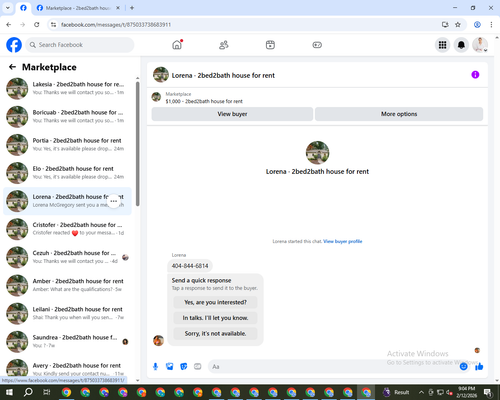Viewport: 500px width, 400px height.
Task: Click the Facebook logo home icon
Action: [x=14, y=45]
